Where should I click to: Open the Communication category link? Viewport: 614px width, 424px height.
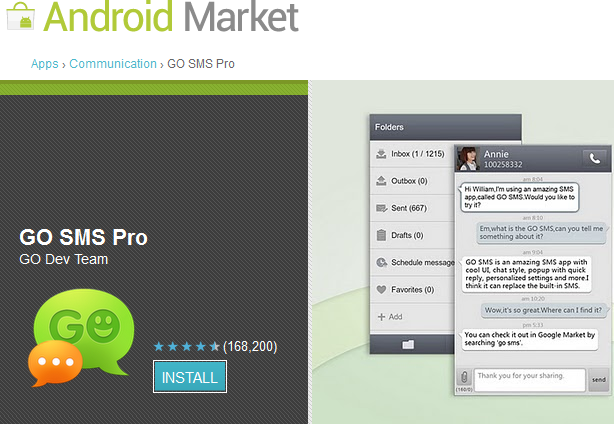point(113,64)
